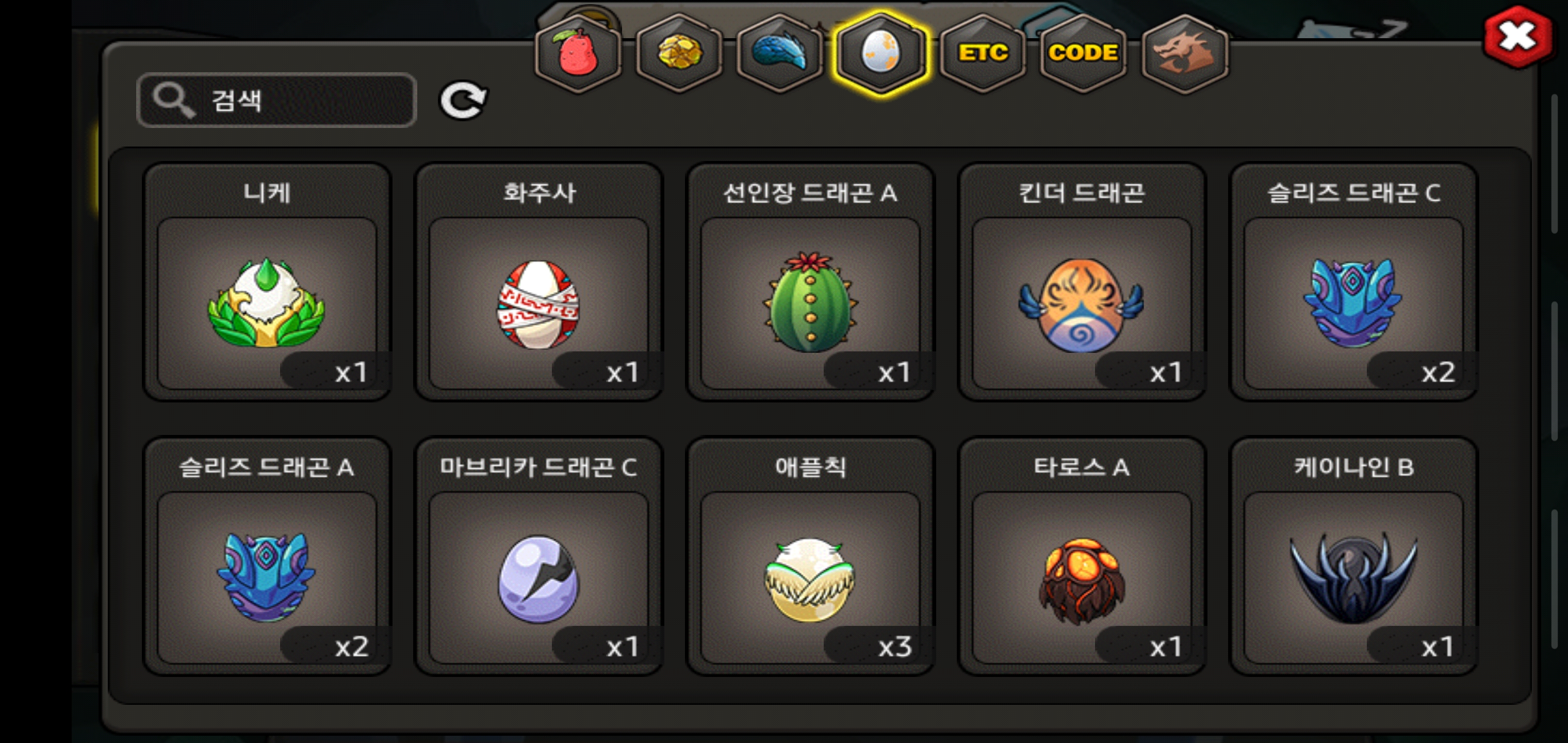
Task: Open the dragon head tab
Action: pos(1185,53)
